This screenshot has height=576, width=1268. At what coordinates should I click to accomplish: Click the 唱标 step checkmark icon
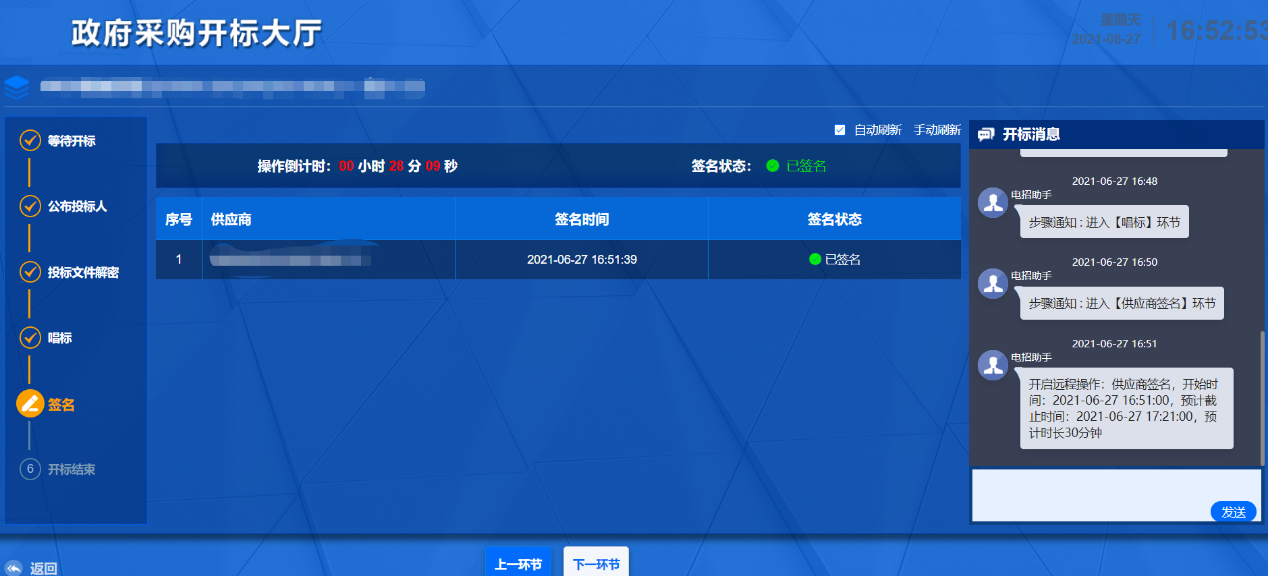click(x=31, y=338)
